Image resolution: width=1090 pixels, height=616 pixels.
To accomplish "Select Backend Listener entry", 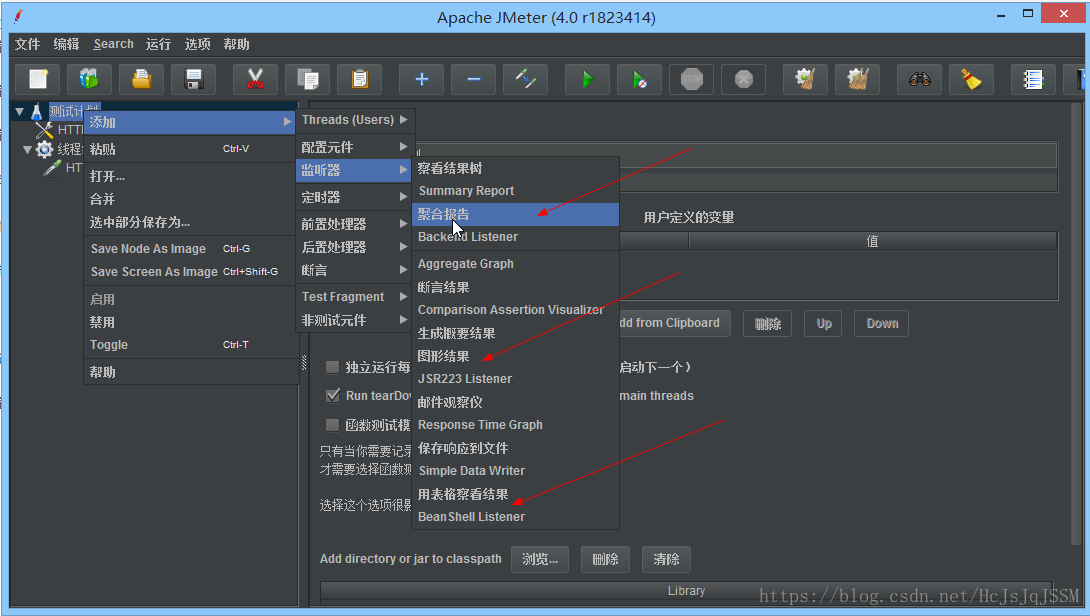I will [x=515, y=236].
